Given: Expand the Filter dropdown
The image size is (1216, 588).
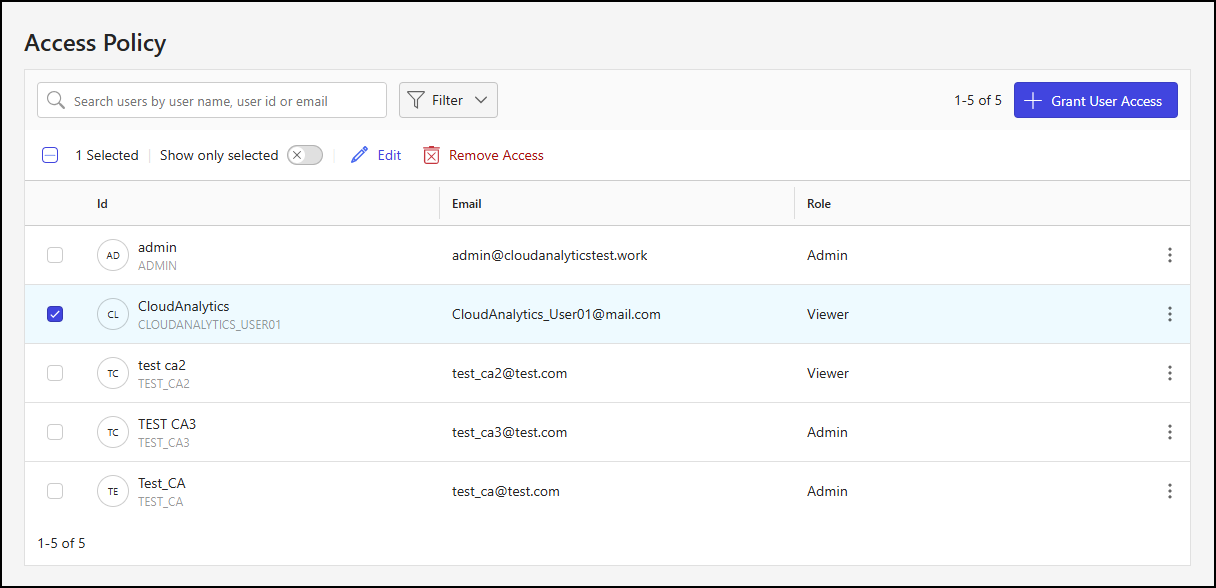Looking at the screenshot, I should click(481, 100).
